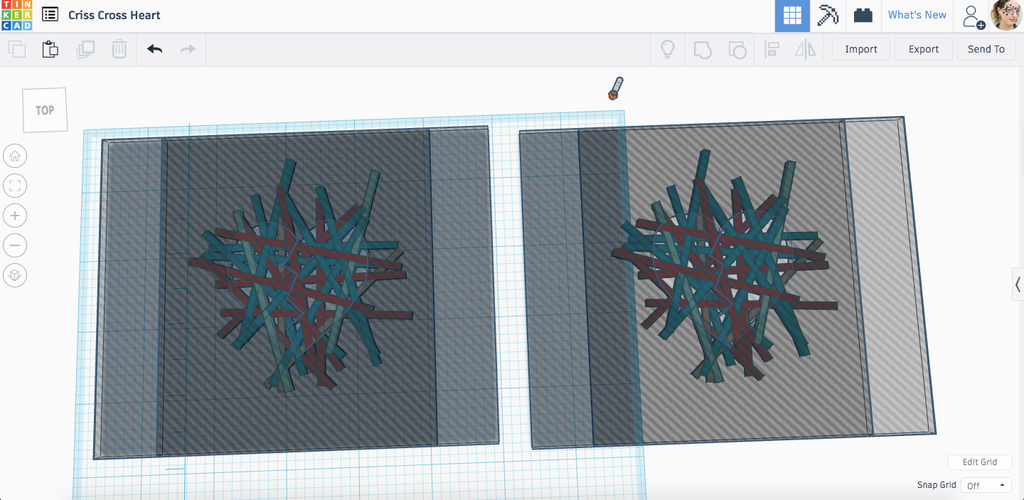Click the Align icon
The width and height of the screenshot is (1024, 500).
point(772,50)
